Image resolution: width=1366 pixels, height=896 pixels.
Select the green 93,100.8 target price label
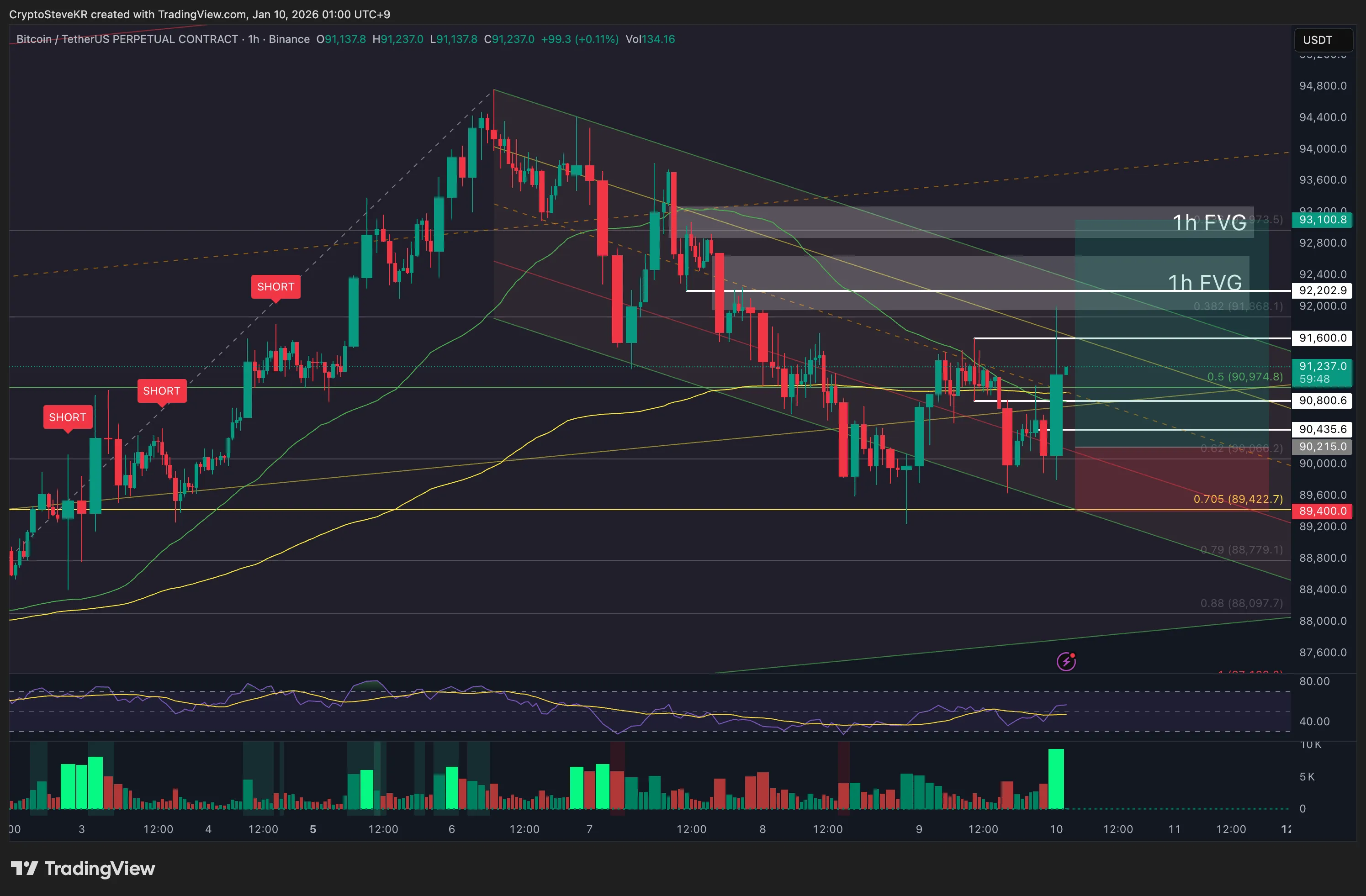coord(1323,220)
